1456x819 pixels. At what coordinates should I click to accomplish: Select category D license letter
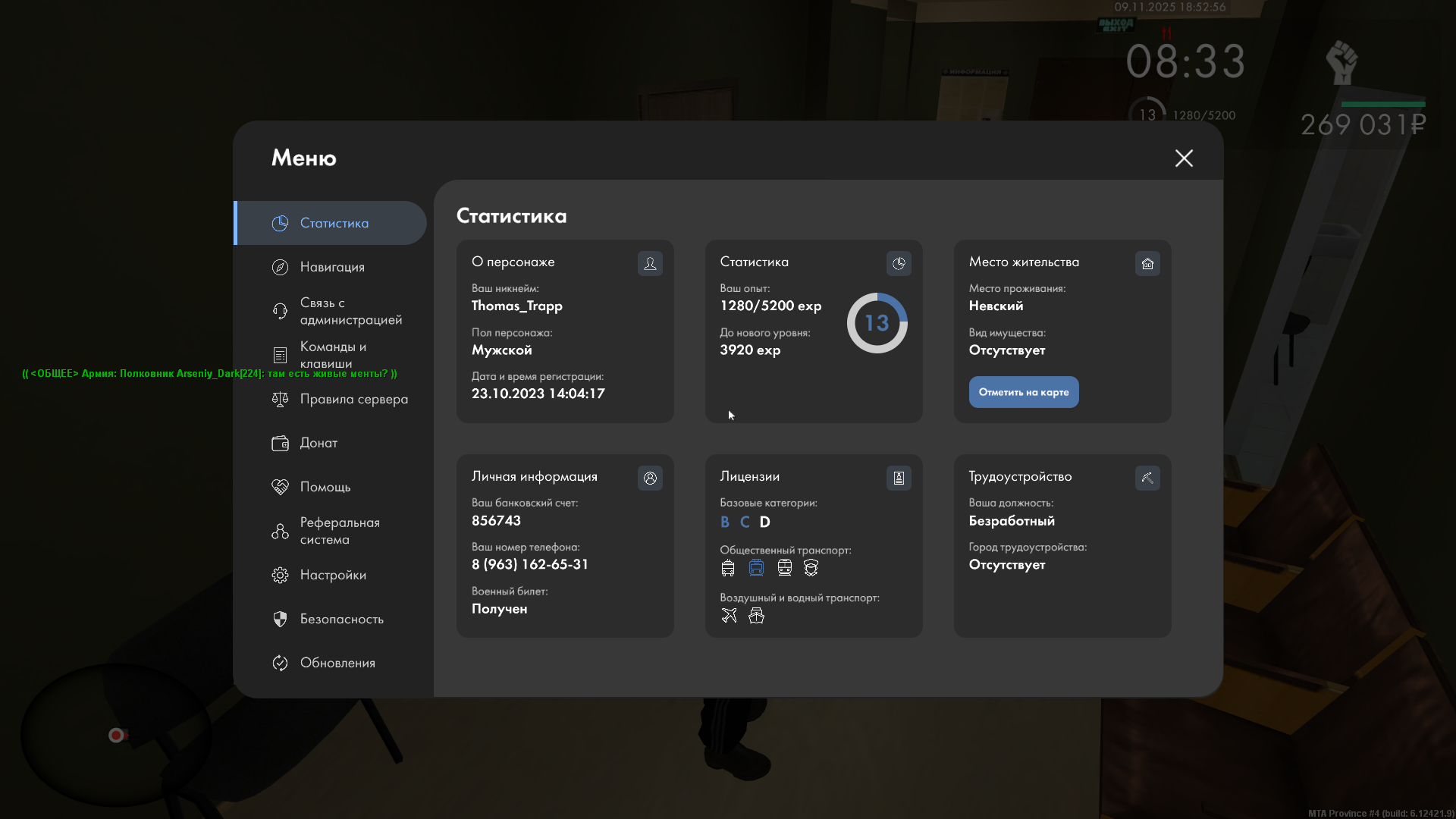click(x=764, y=522)
